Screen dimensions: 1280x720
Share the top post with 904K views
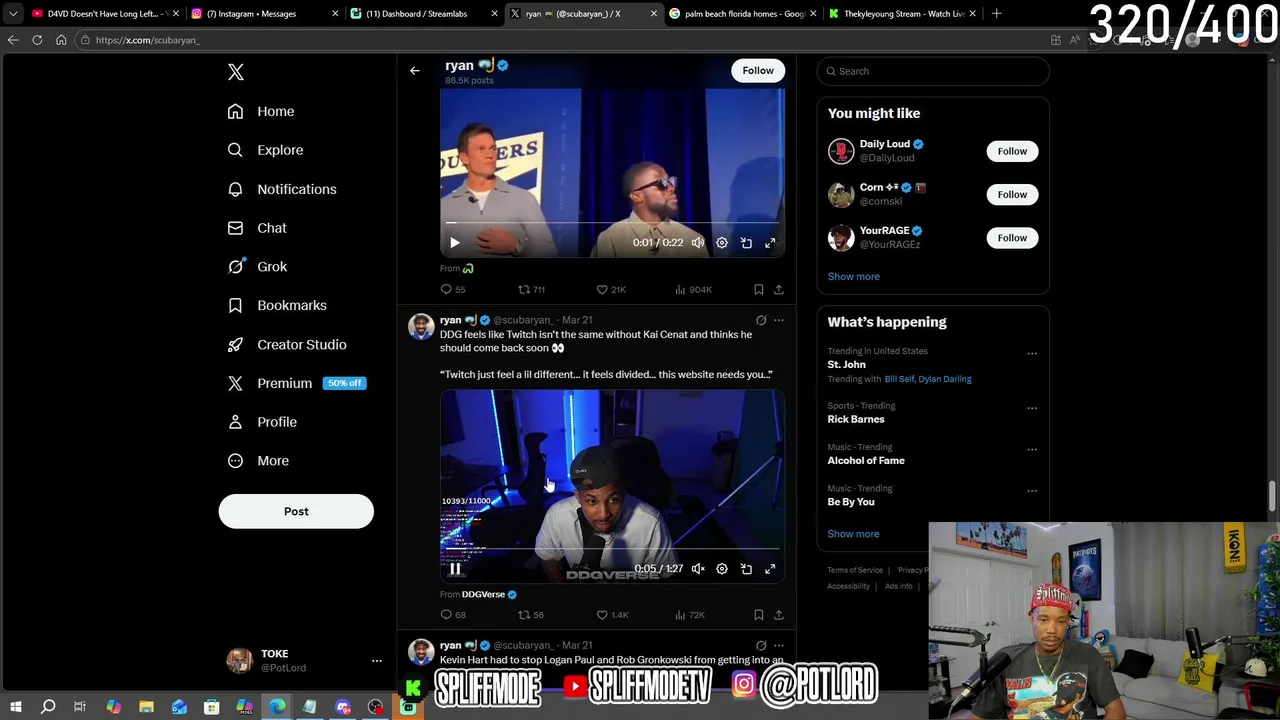click(779, 290)
